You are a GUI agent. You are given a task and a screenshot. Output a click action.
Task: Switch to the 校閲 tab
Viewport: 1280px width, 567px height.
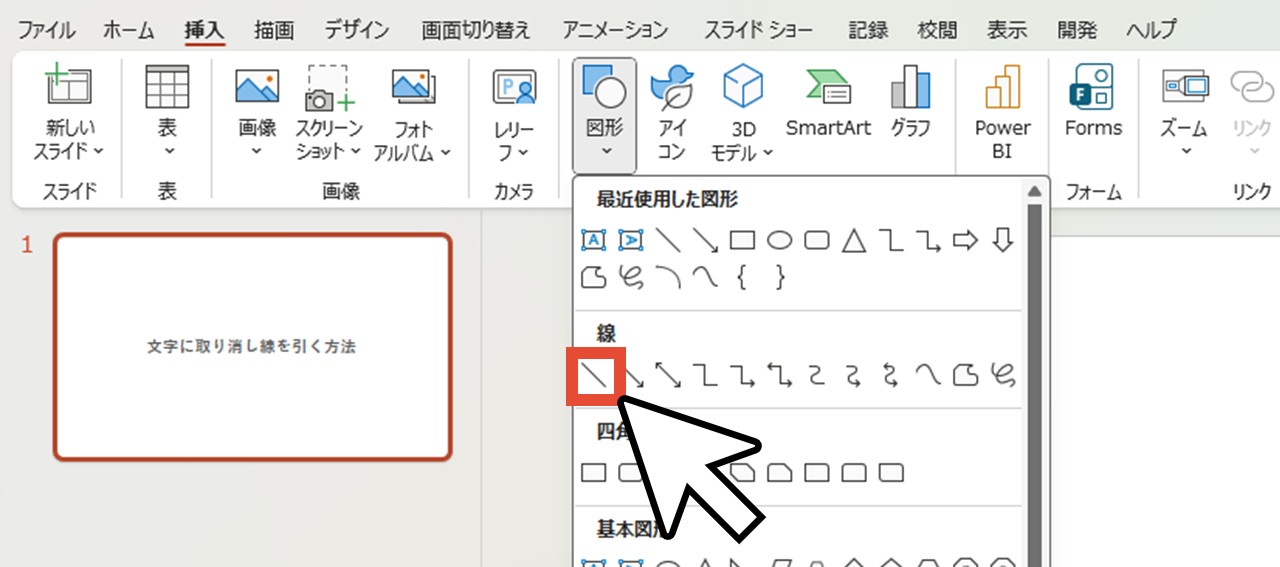[938, 30]
